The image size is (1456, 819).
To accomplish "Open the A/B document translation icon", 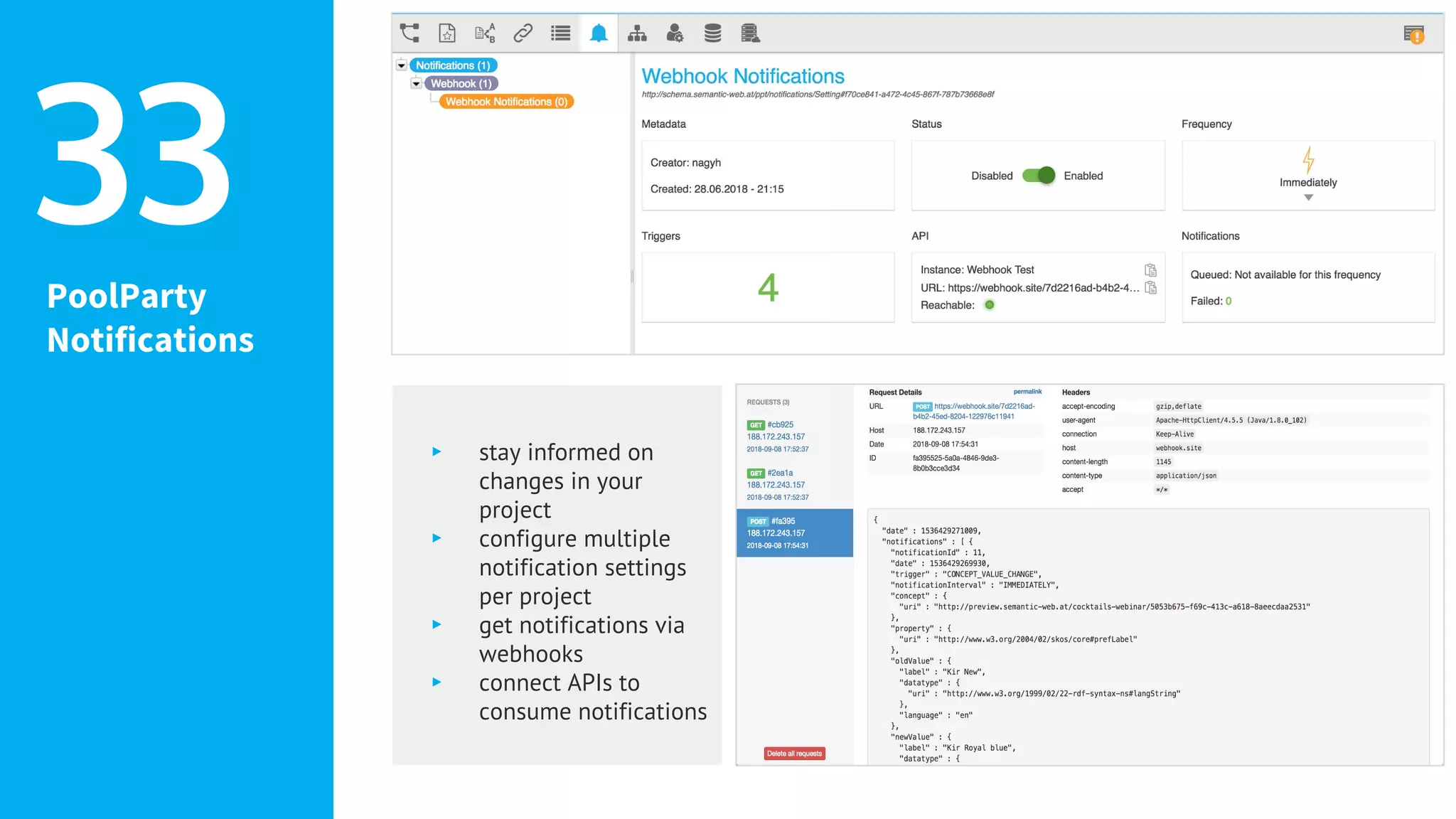I will pyautogui.click(x=485, y=33).
